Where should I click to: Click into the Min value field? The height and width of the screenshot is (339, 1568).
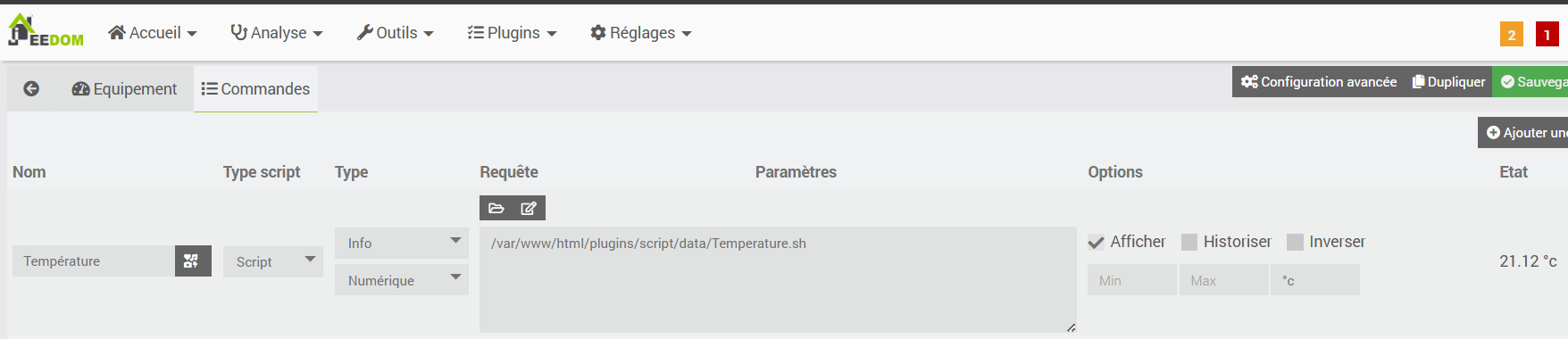click(x=1132, y=280)
